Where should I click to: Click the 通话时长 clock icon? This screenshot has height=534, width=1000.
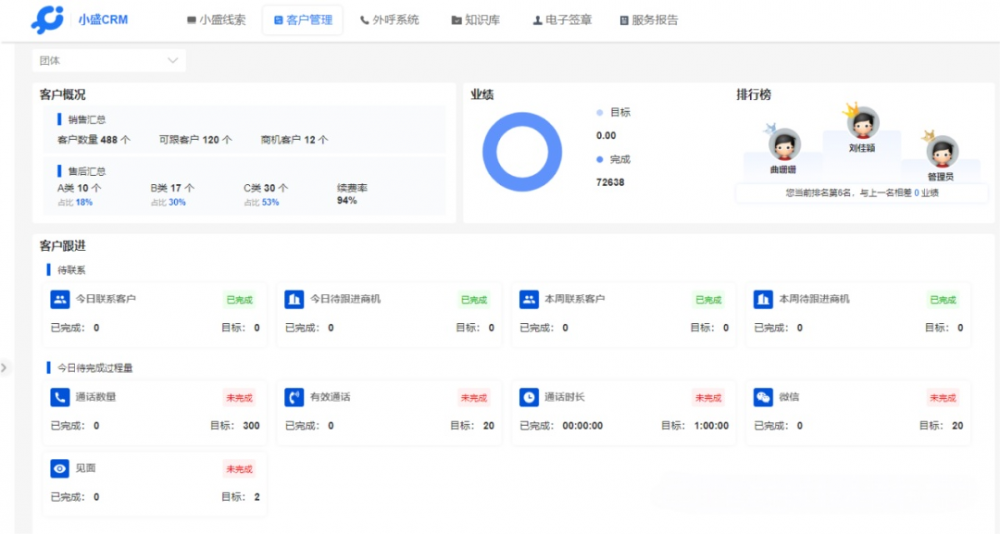click(529, 397)
